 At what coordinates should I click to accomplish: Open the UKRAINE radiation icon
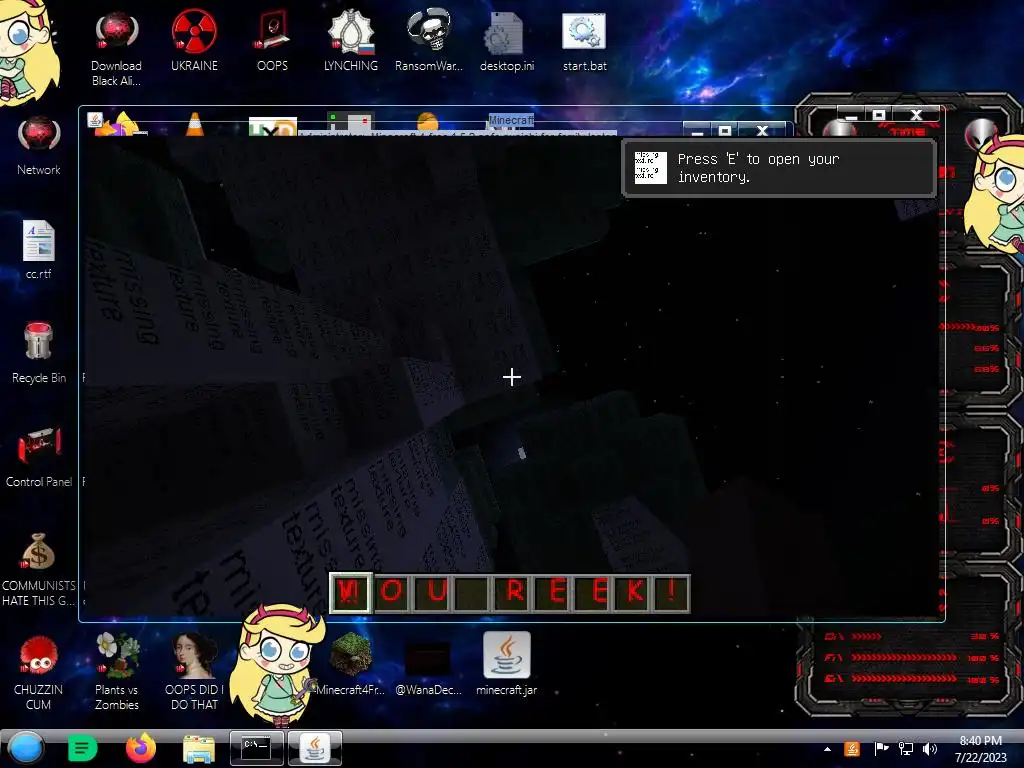coord(194,41)
